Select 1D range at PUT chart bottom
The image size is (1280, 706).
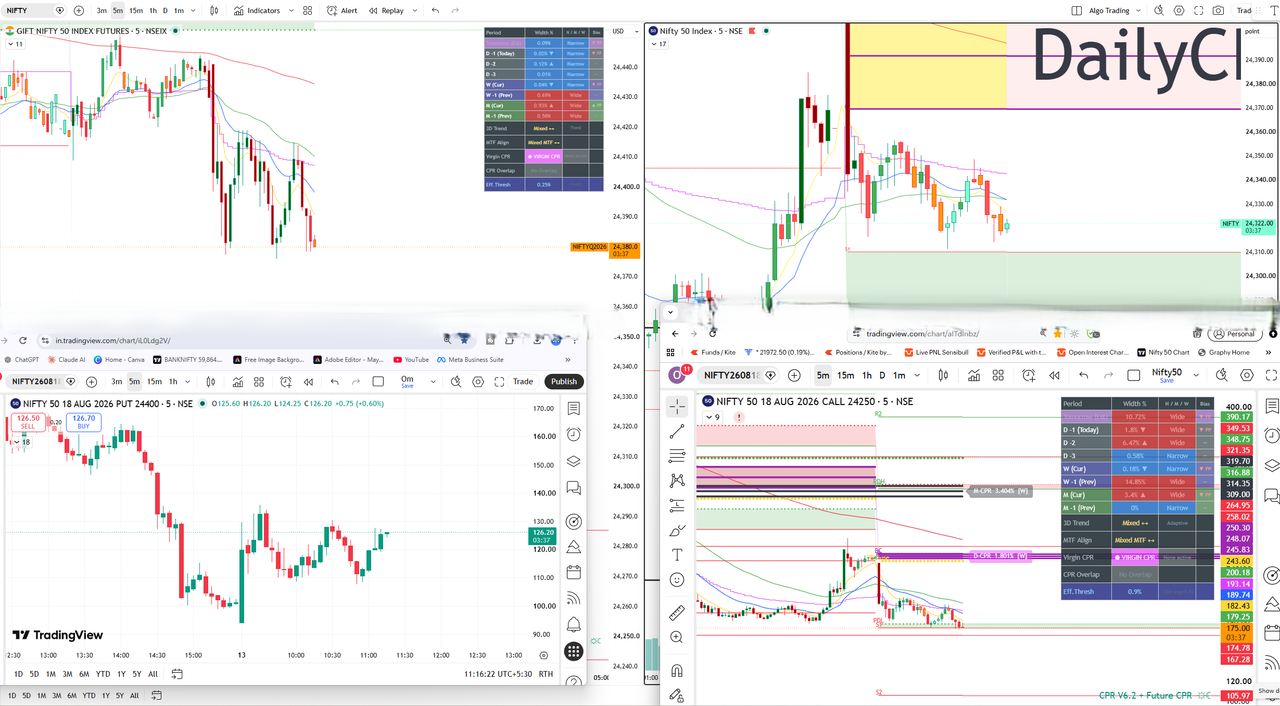[x=18, y=674]
